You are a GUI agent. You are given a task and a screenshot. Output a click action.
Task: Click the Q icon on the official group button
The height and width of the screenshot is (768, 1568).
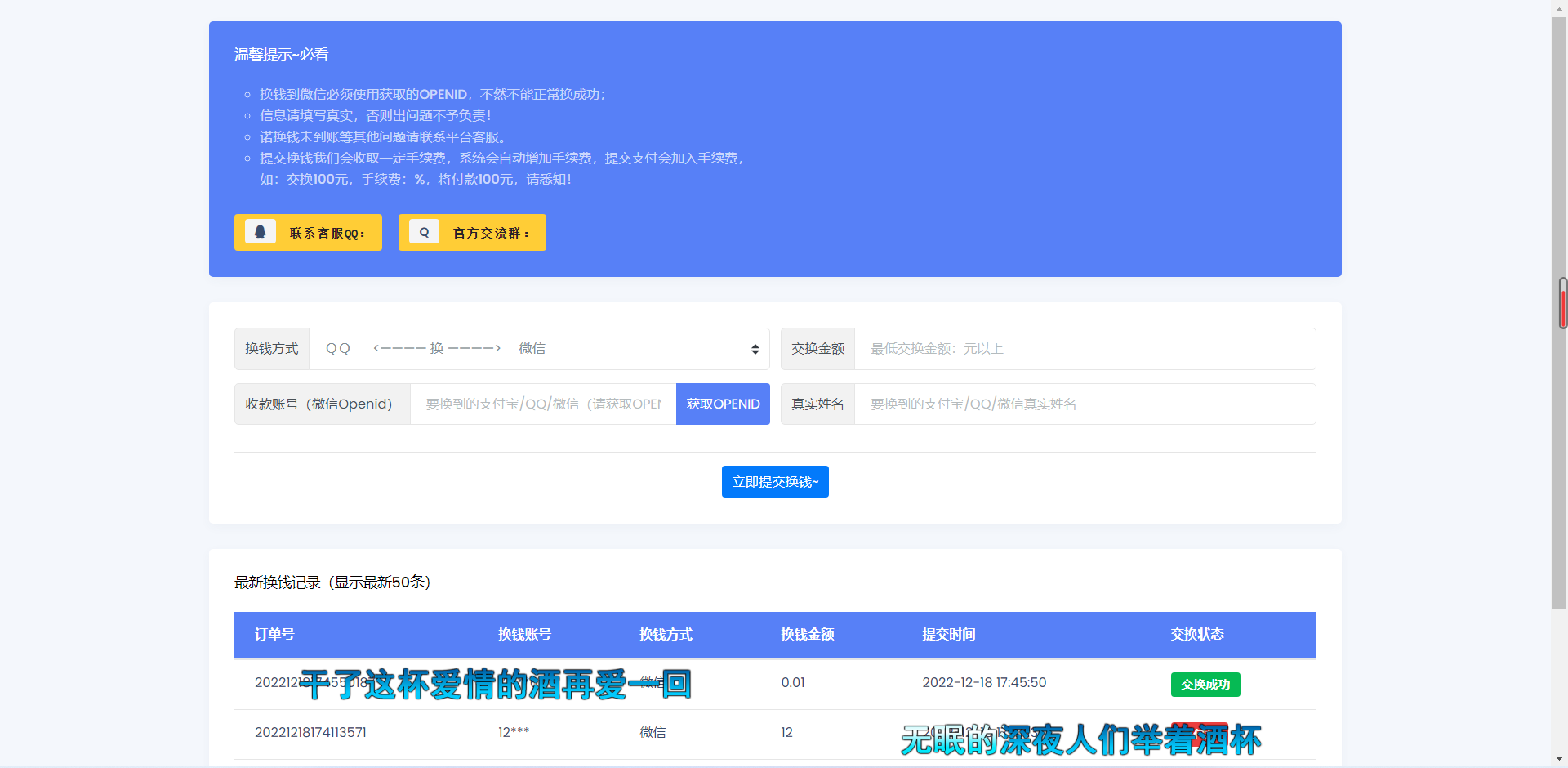point(424,231)
